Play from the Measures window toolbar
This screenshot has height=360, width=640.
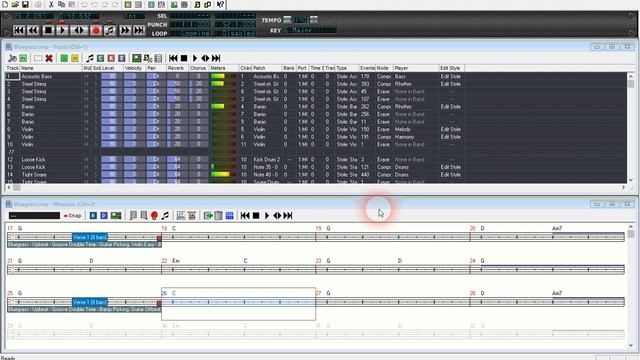click(267, 216)
